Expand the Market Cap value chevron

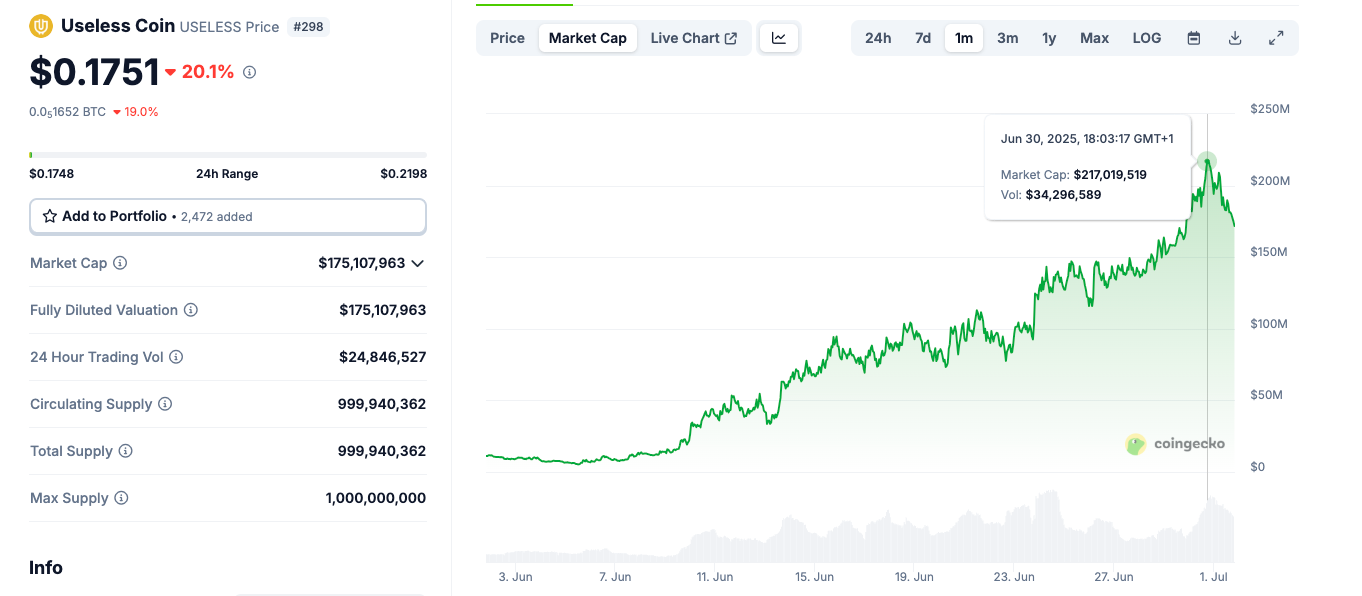point(418,263)
